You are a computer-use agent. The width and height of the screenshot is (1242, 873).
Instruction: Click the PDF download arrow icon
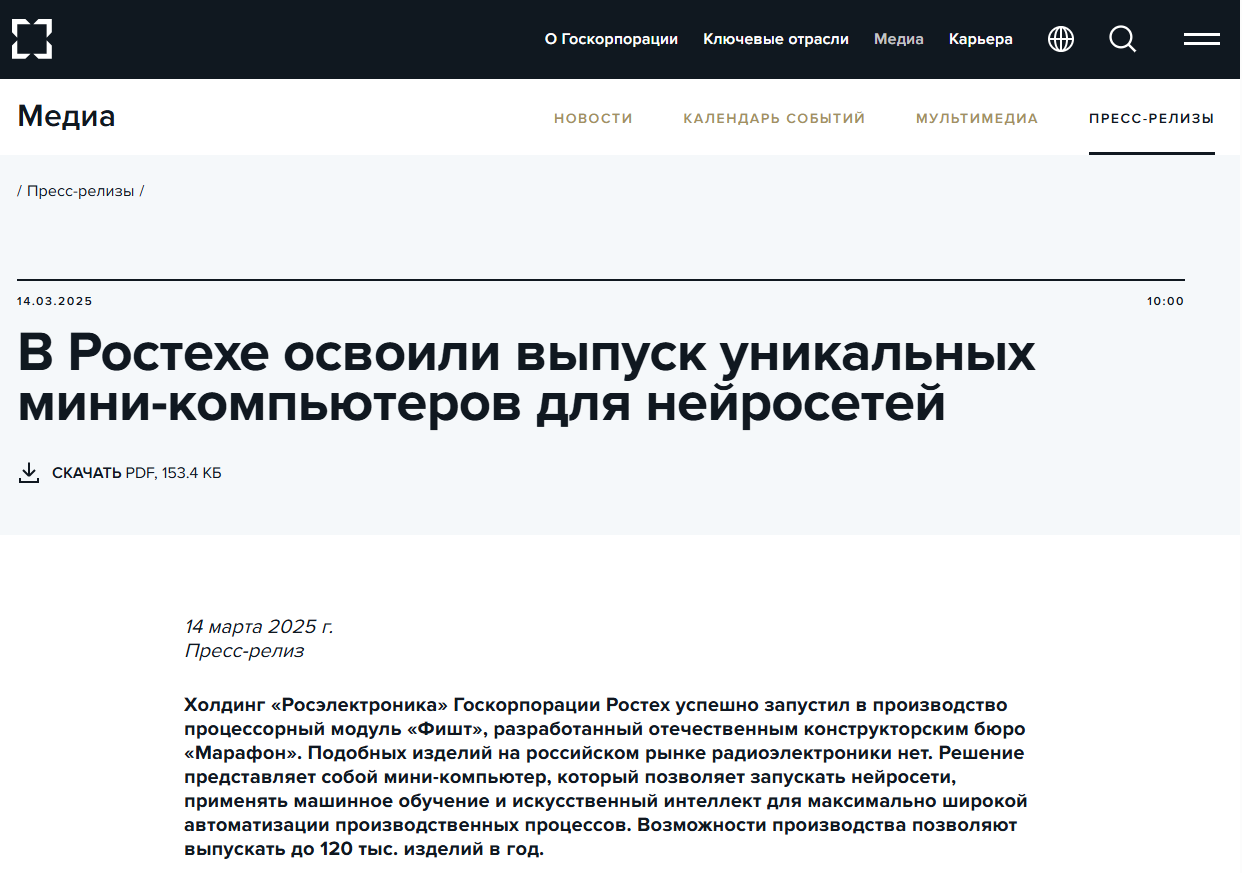tap(29, 473)
